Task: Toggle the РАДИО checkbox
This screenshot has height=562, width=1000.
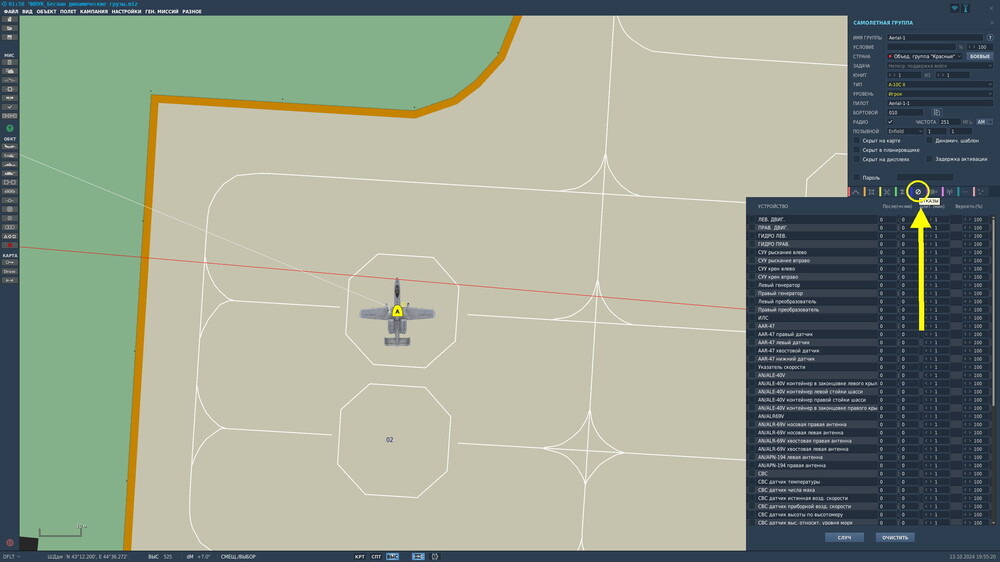Action: pyautogui.click(x=890, y=122)
